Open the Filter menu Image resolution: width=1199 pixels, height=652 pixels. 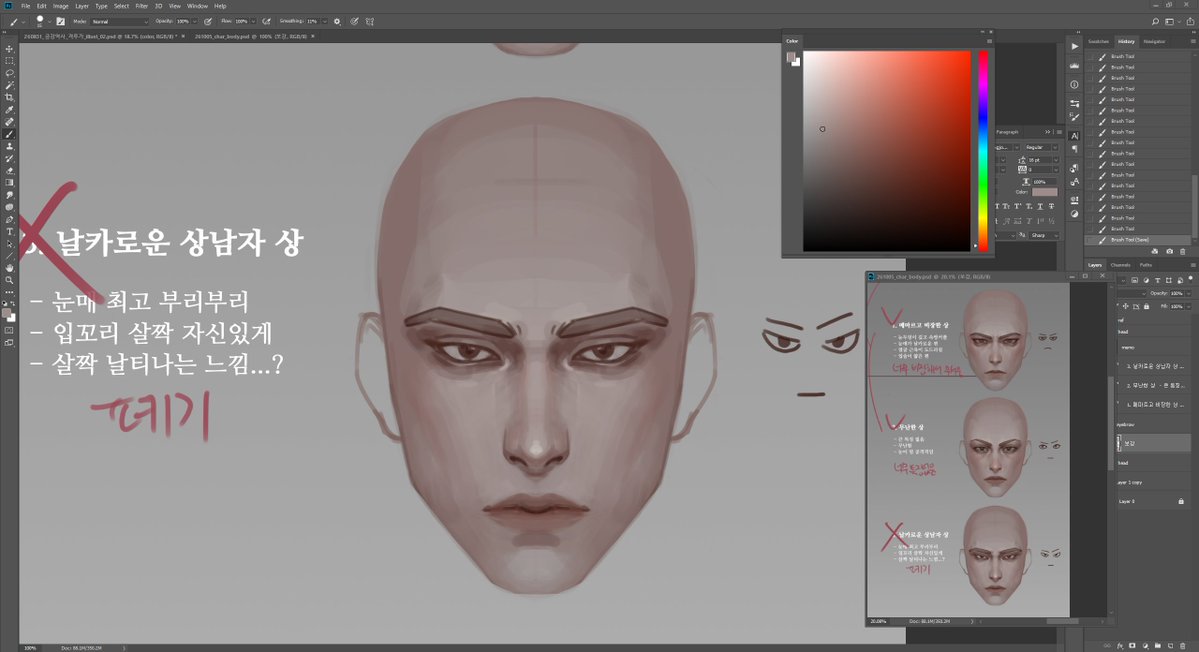(x=141, y=6)
